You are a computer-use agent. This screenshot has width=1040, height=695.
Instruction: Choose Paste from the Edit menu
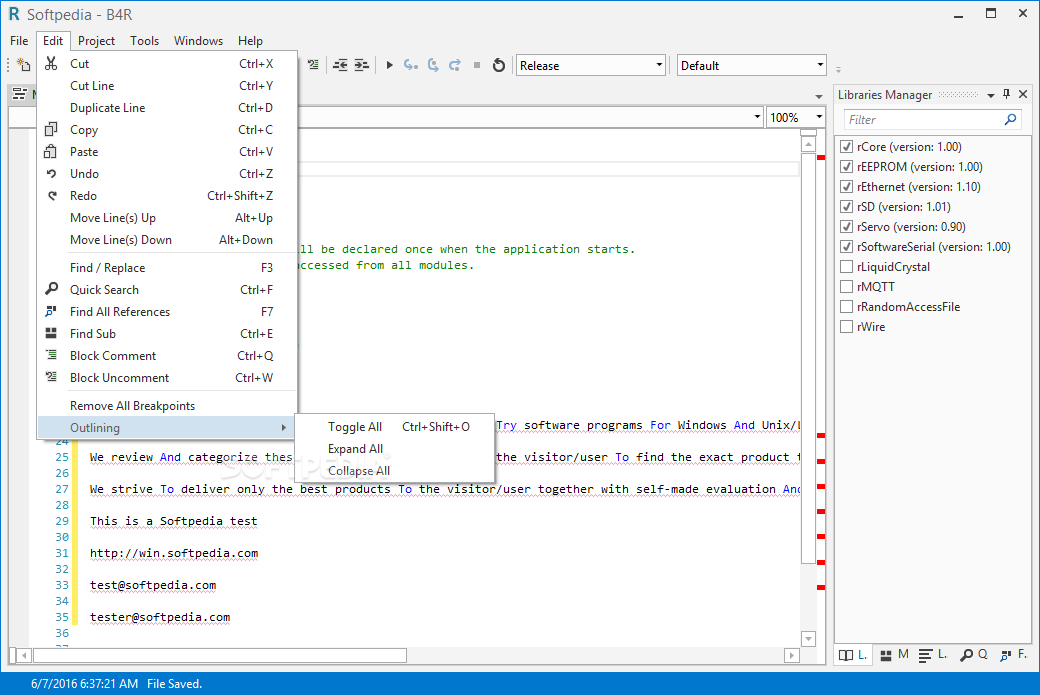point(167,152)
